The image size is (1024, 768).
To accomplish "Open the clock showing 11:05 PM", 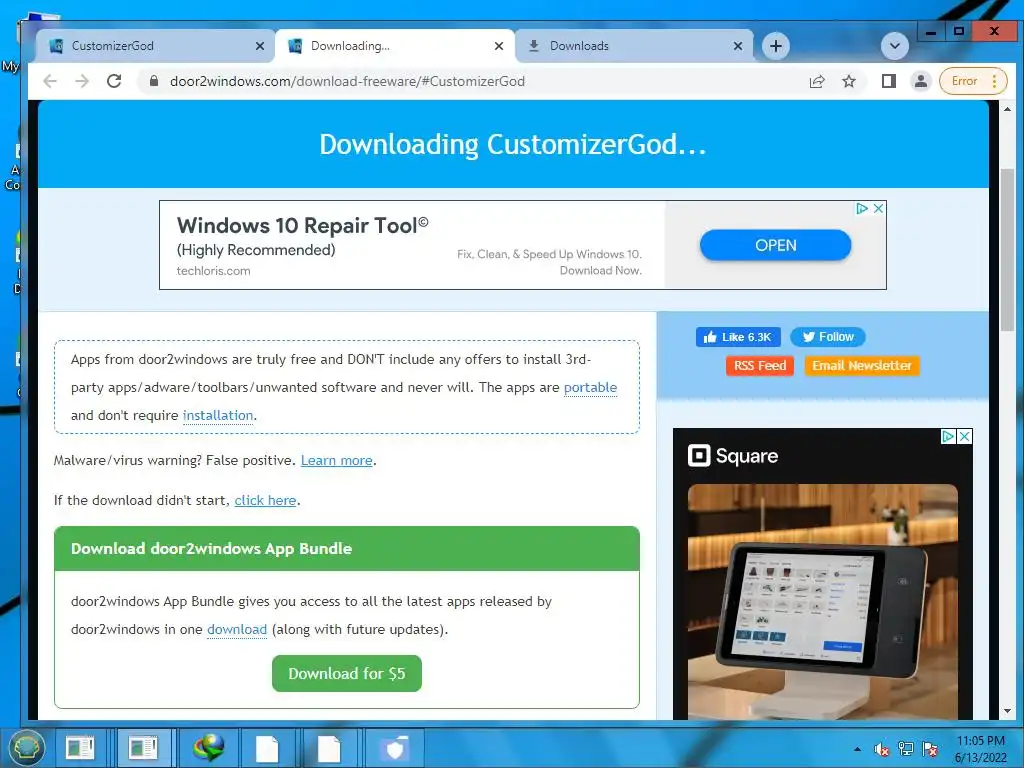I will [x=981, y=748].
